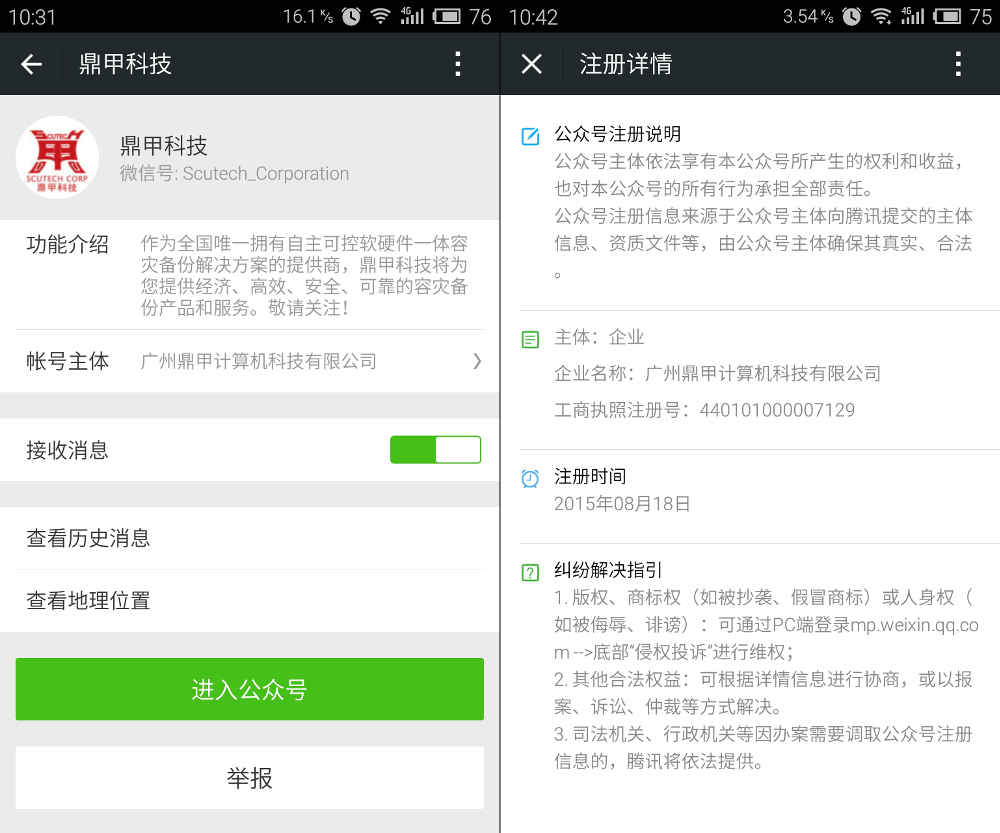Screen dimensions: 1000x833
Task: Tap the 纠纷解决指引 heading
Action: [608, 570]
